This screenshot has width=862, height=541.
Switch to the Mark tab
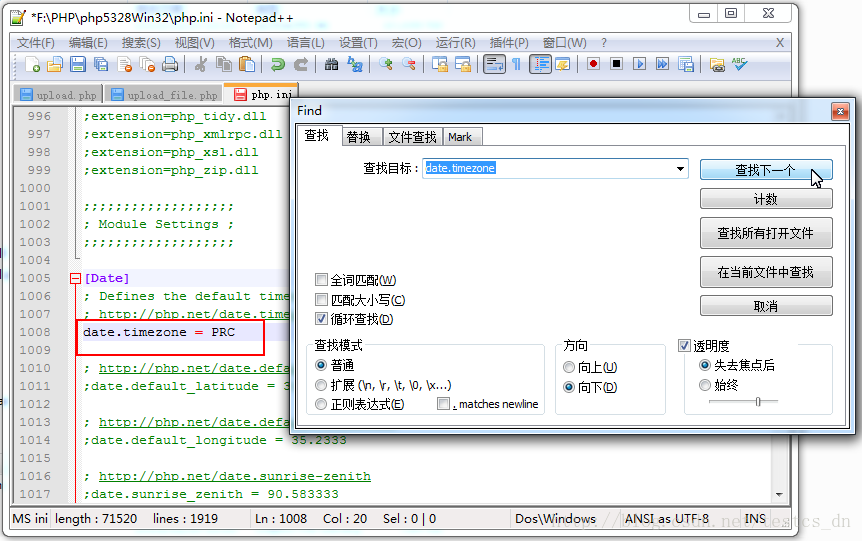tap(460, 137)
